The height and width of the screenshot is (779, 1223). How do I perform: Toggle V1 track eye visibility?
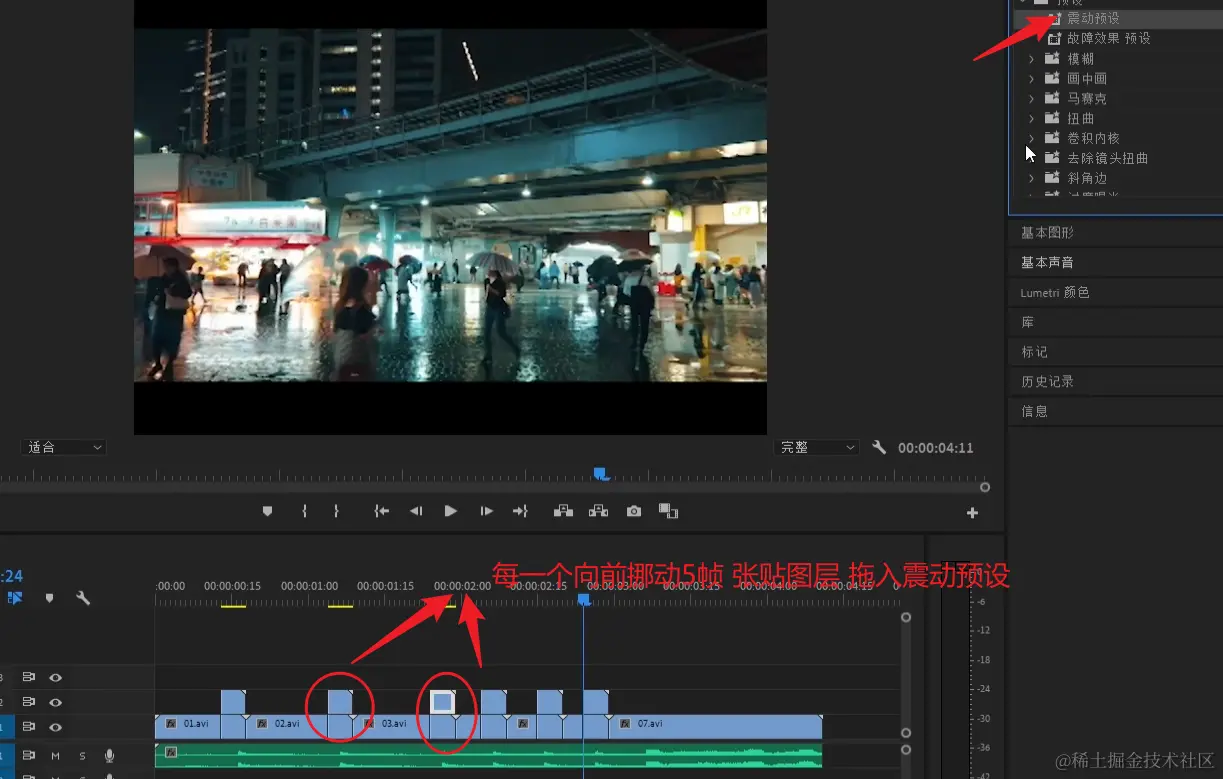click(x=56, y=727)
